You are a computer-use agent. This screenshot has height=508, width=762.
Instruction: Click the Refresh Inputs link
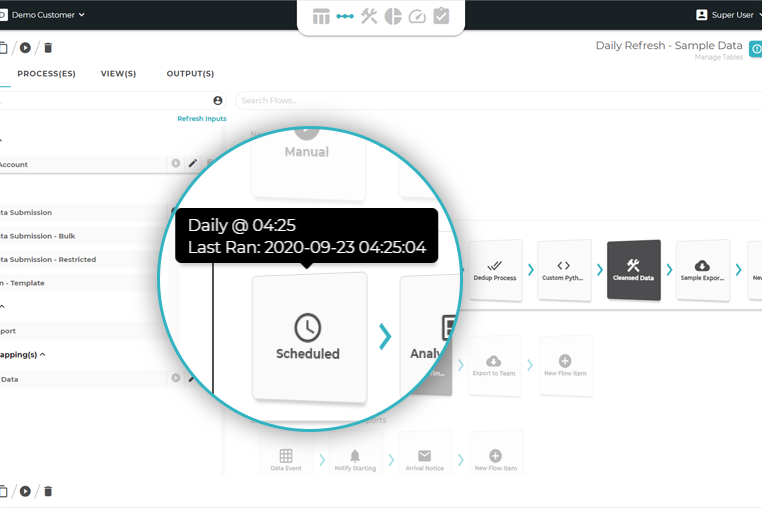pos(201,119)
